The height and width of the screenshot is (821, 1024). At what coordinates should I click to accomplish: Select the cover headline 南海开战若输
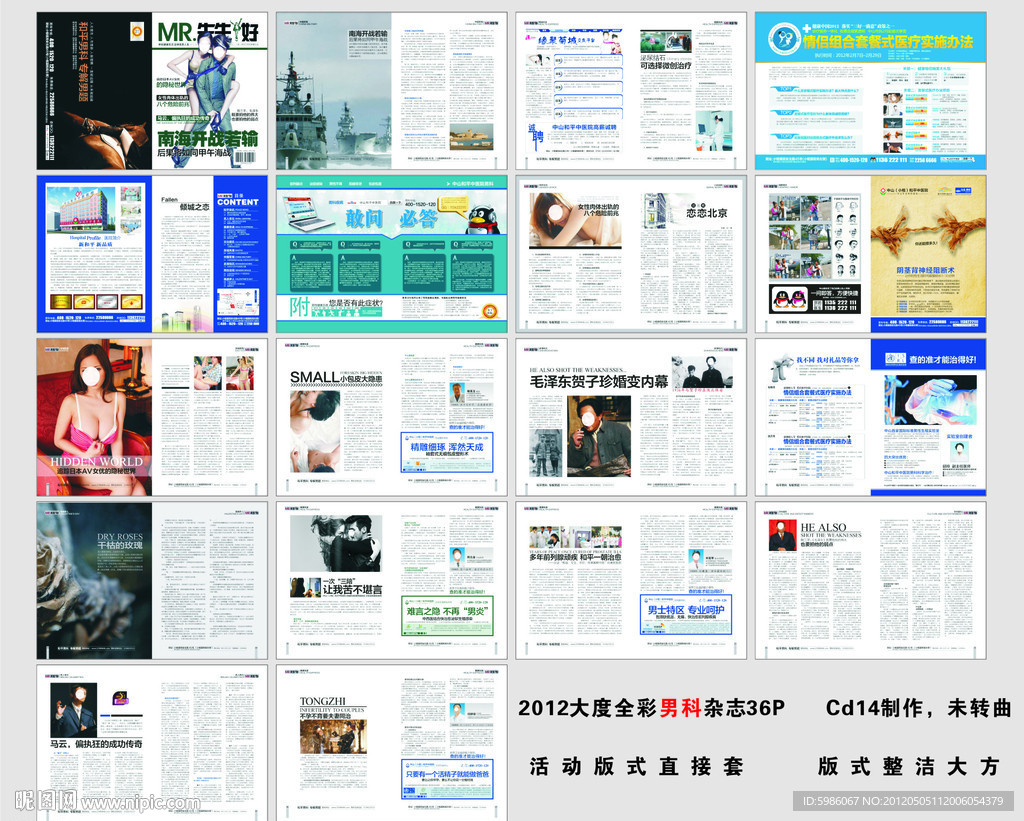(208, 138)
